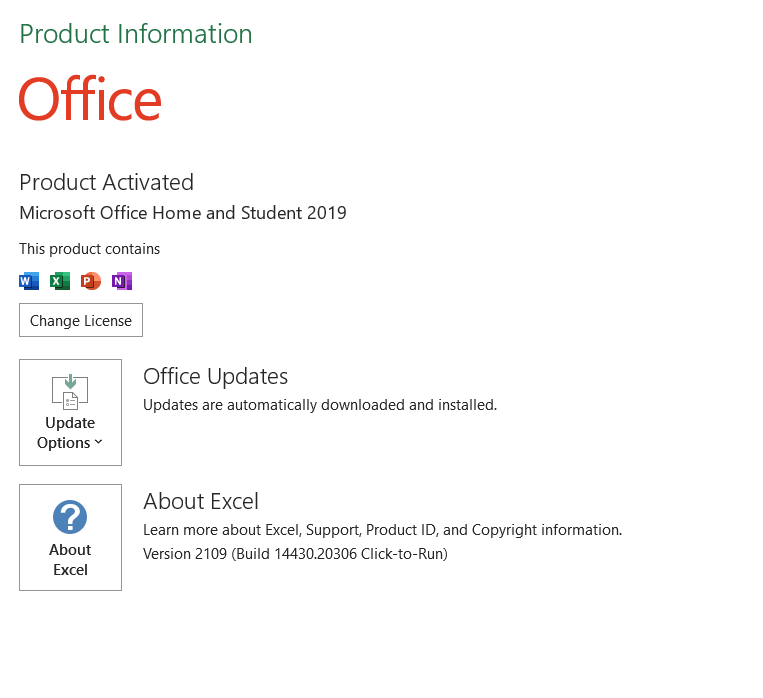
Task: Click the red Office logo text
Action: pos(90,98)
